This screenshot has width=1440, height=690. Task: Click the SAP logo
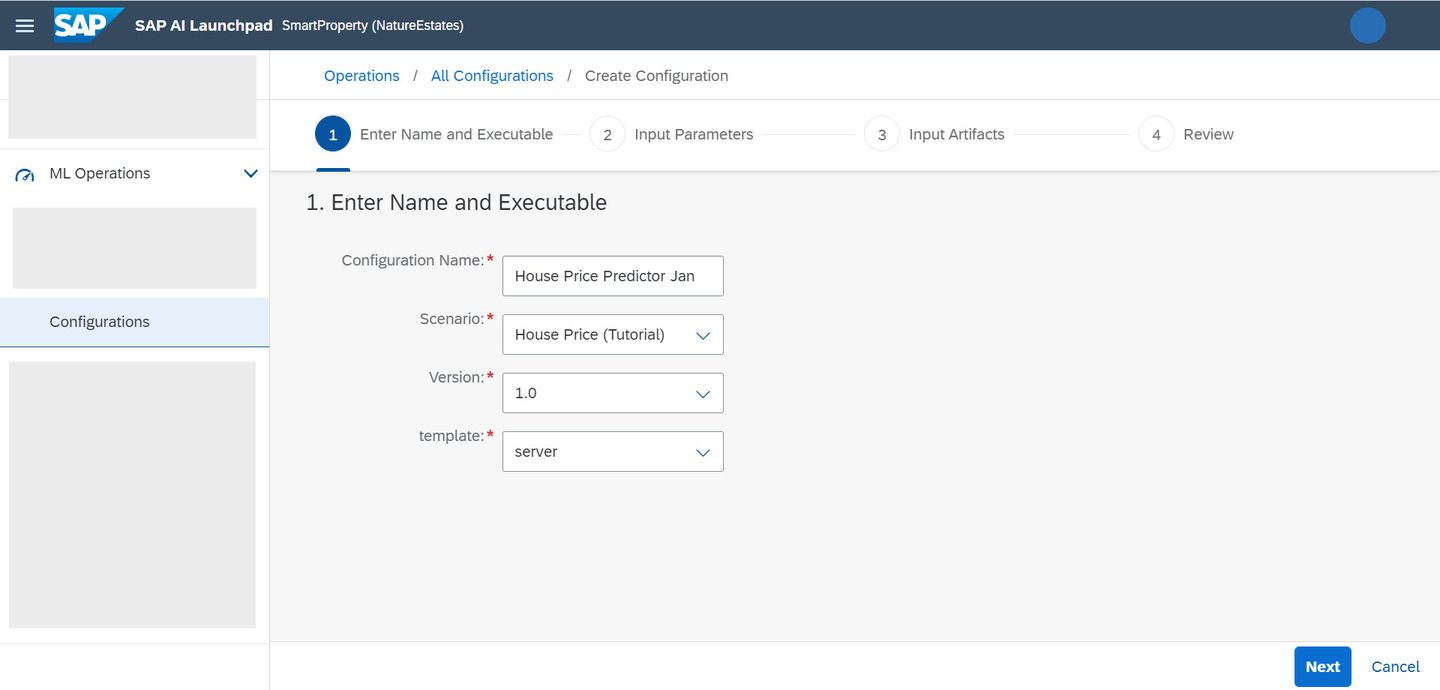tap(89, 25)
